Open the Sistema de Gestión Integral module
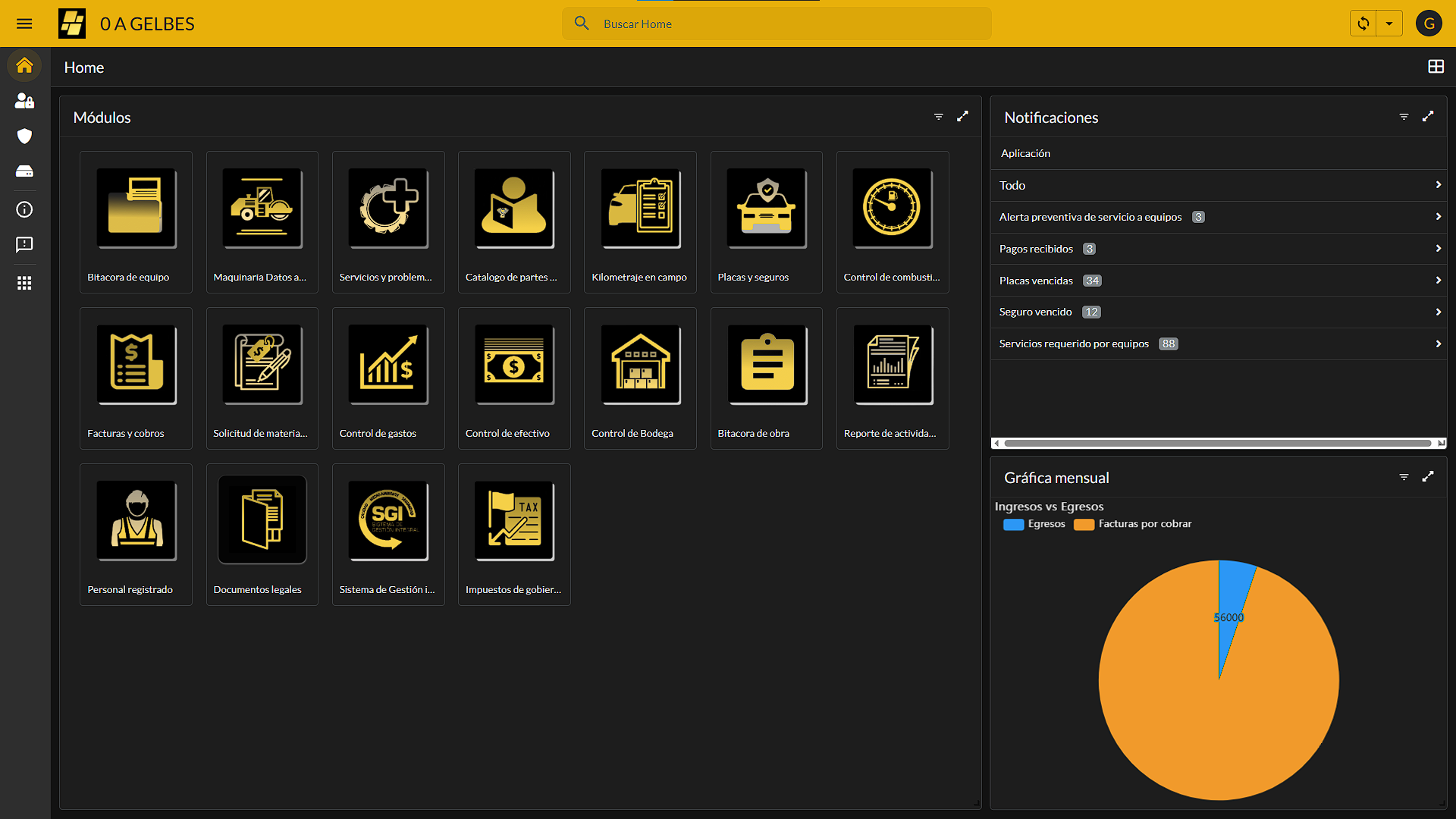The image size is (1456, 819). pyautogui.click(x=388, y=534)
